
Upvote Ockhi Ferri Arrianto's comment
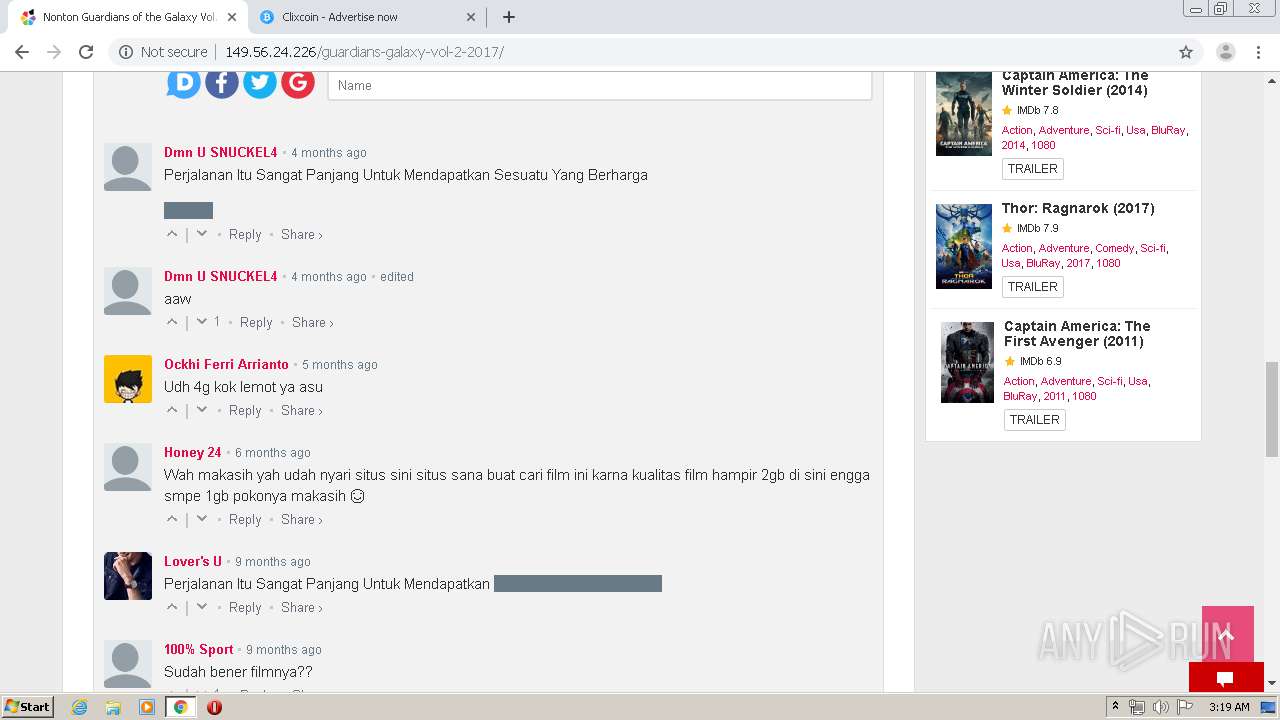point(172,410)
